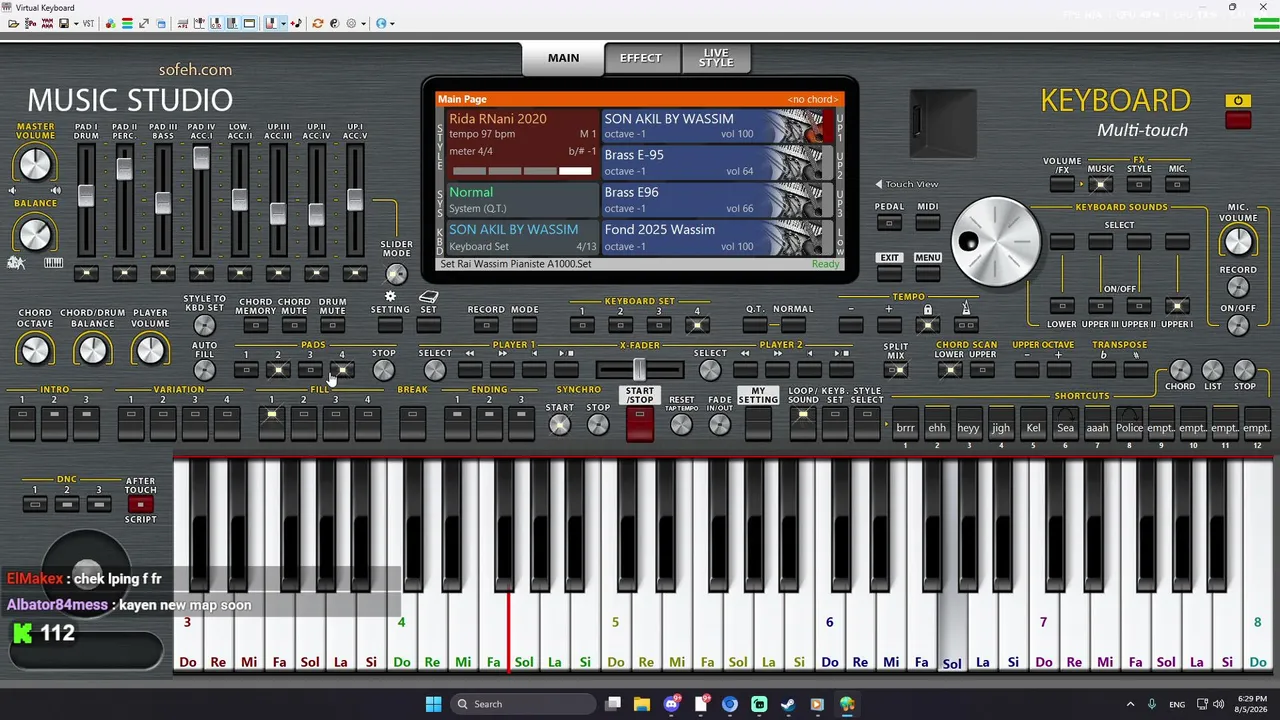Screen dimensions: 1280x720
Task: Click the MENU button
Action: [927, 274]
